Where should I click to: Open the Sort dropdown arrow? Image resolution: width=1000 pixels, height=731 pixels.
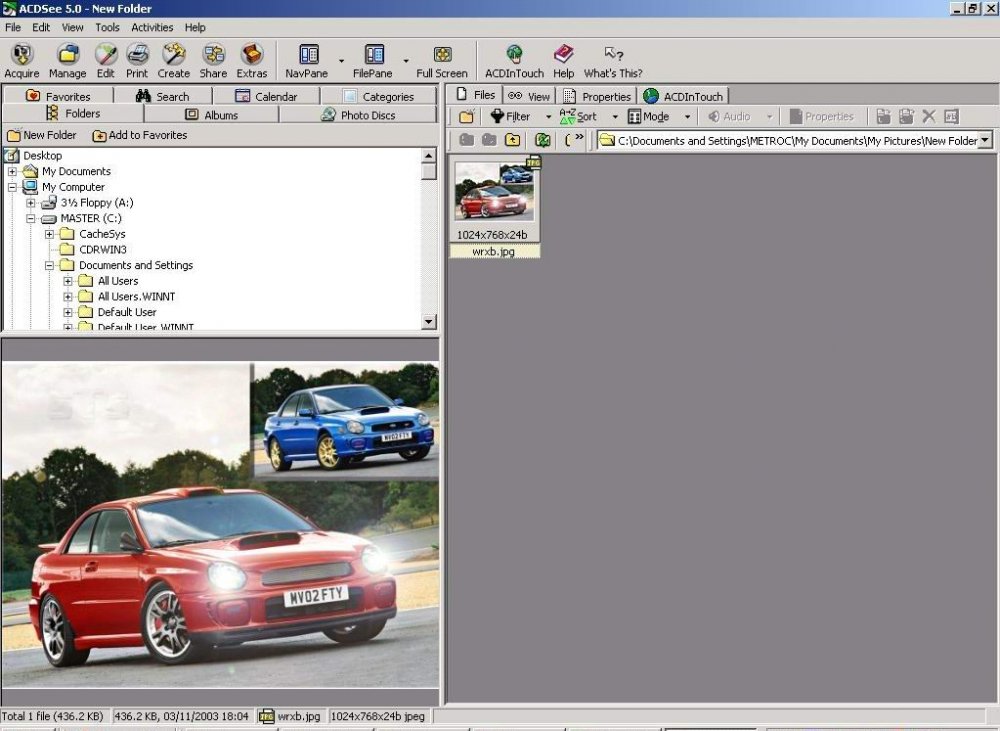[615, 117]
